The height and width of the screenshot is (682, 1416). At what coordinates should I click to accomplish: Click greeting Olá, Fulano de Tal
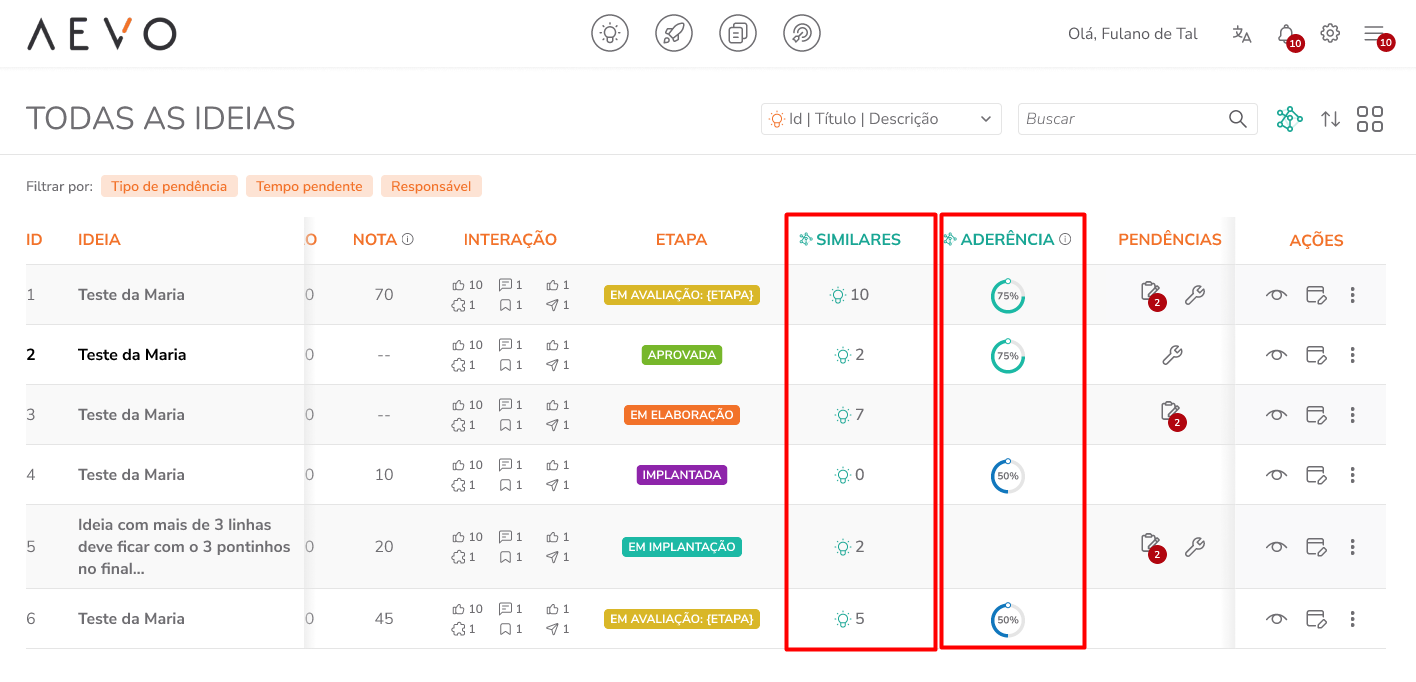coord(1133,34)
